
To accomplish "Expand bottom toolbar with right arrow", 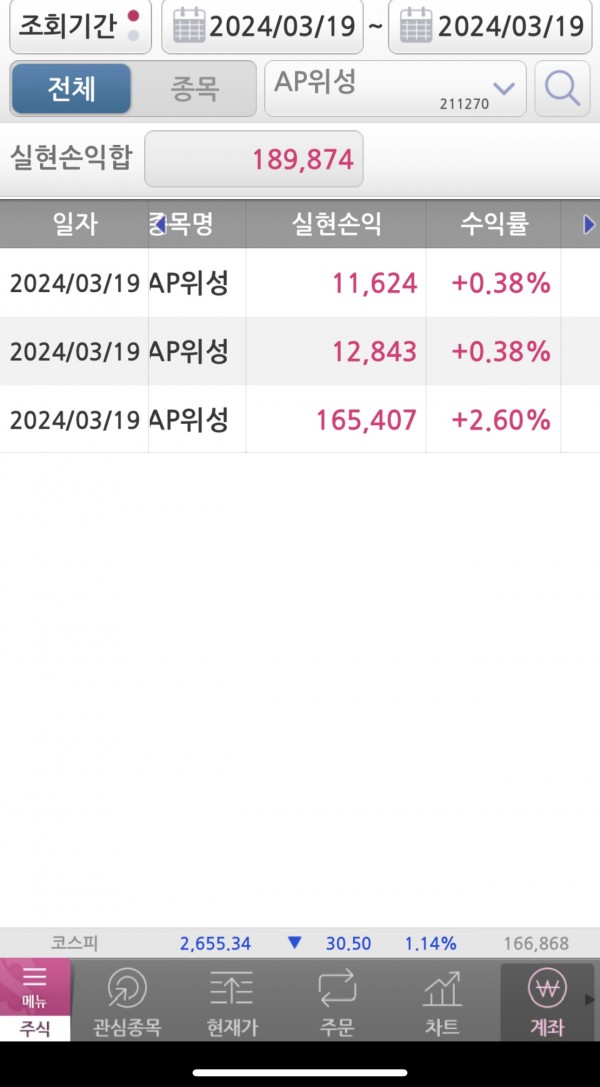I will 591,1000.
